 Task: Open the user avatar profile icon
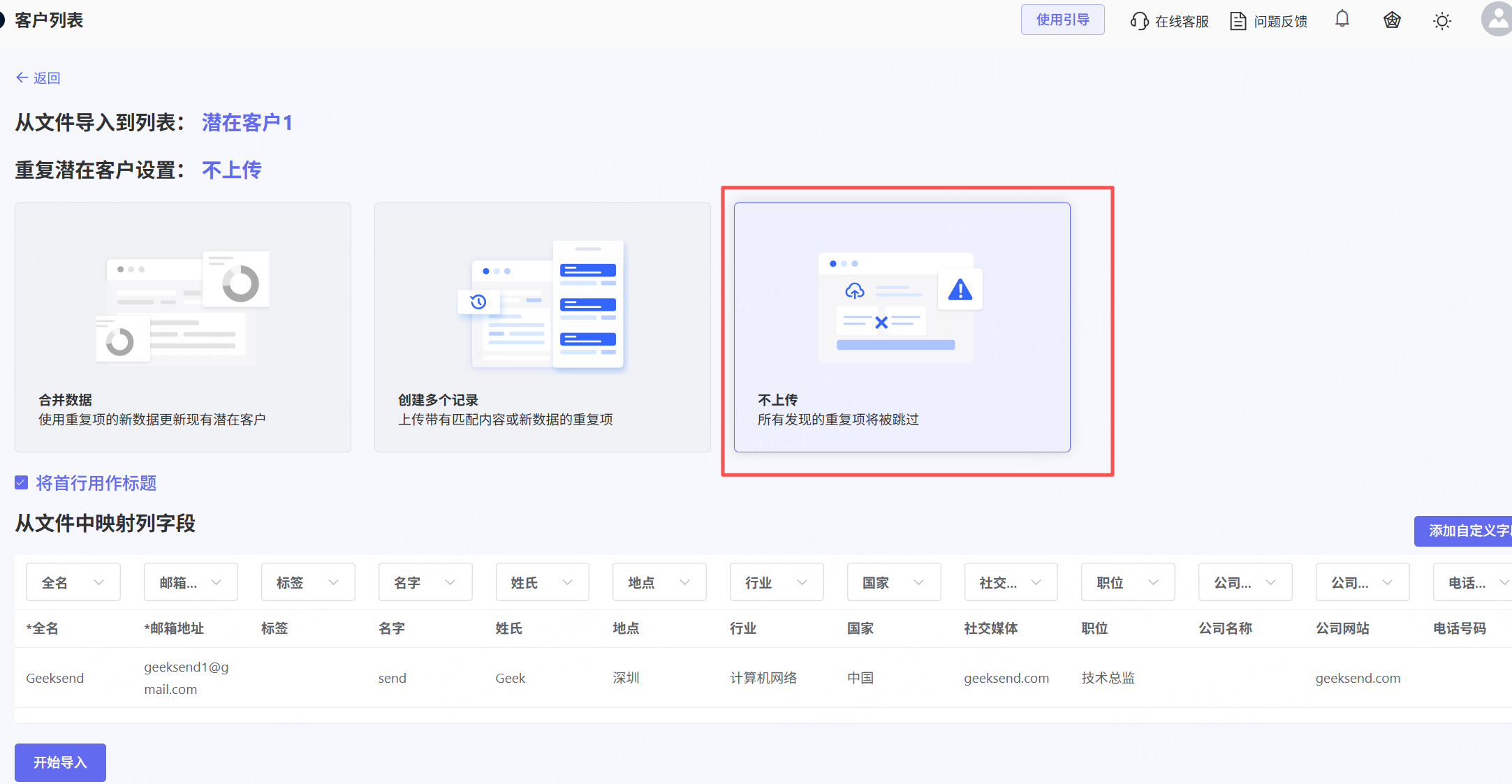[x=1497, y=20]
